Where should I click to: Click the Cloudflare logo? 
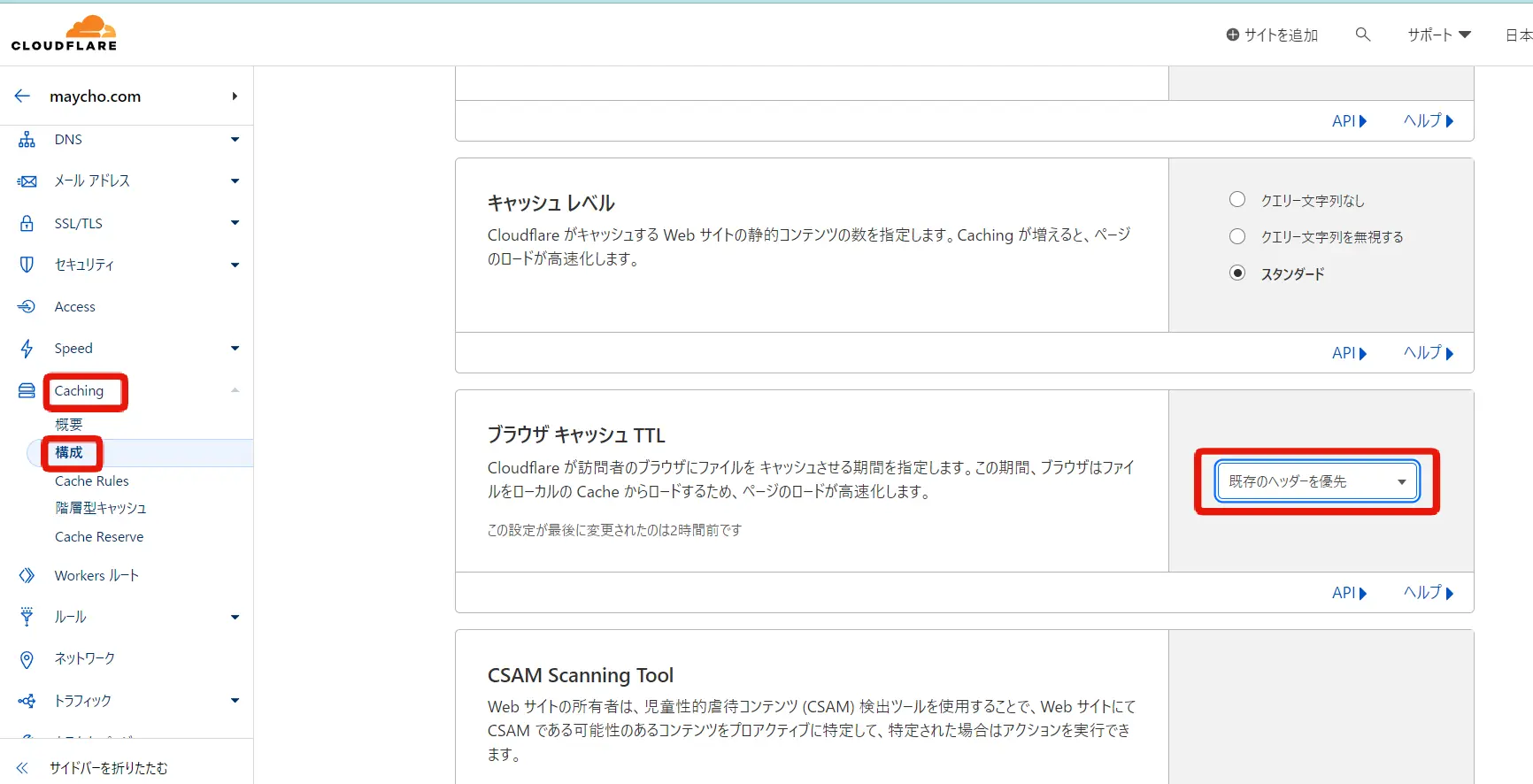[64, 34]
